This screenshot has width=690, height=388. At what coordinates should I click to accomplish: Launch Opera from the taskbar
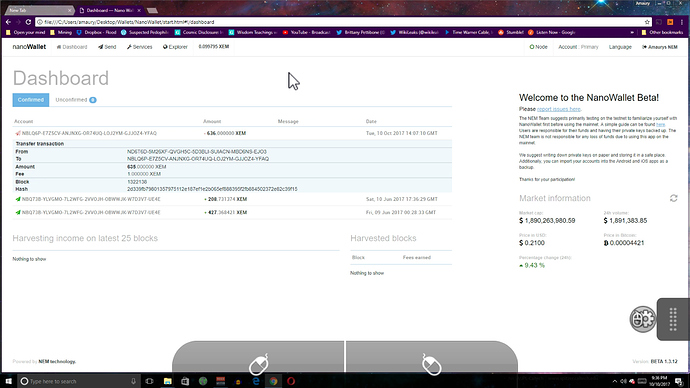[291, 381]
